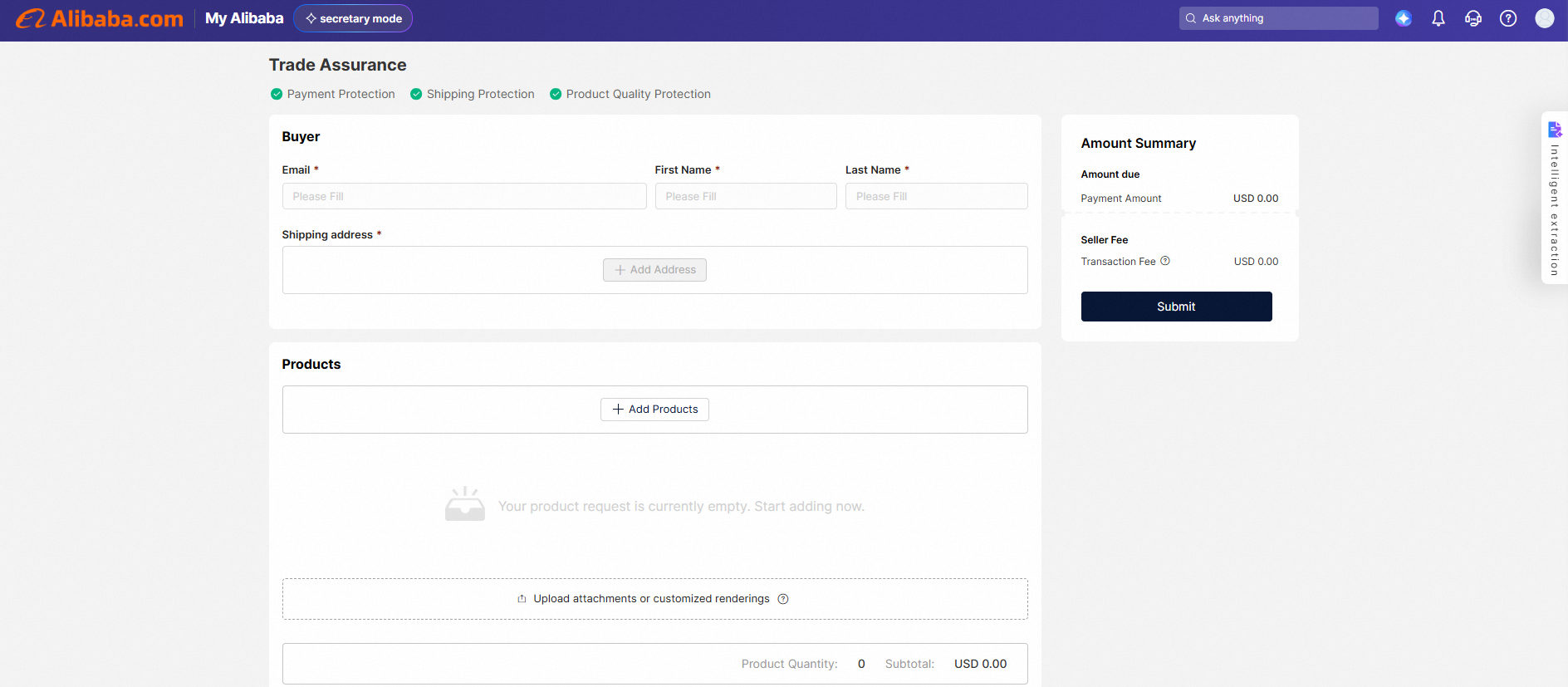Open the user profile avatar

(x=1545, y=18)
